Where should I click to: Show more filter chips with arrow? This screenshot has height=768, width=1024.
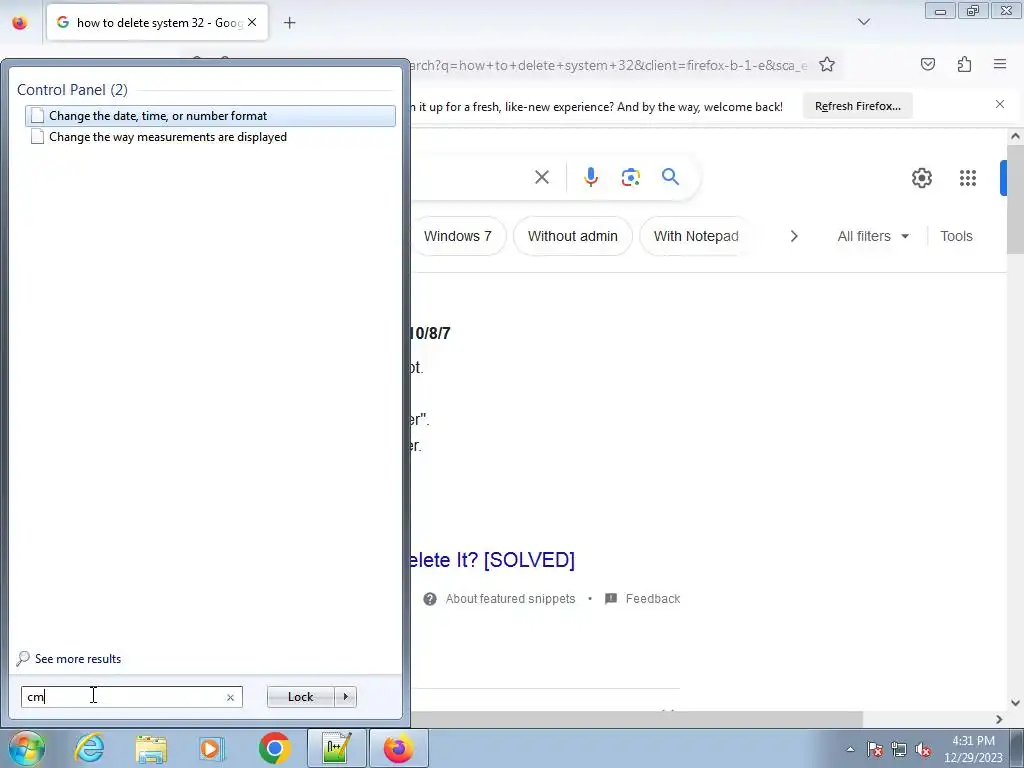point(794,236)
